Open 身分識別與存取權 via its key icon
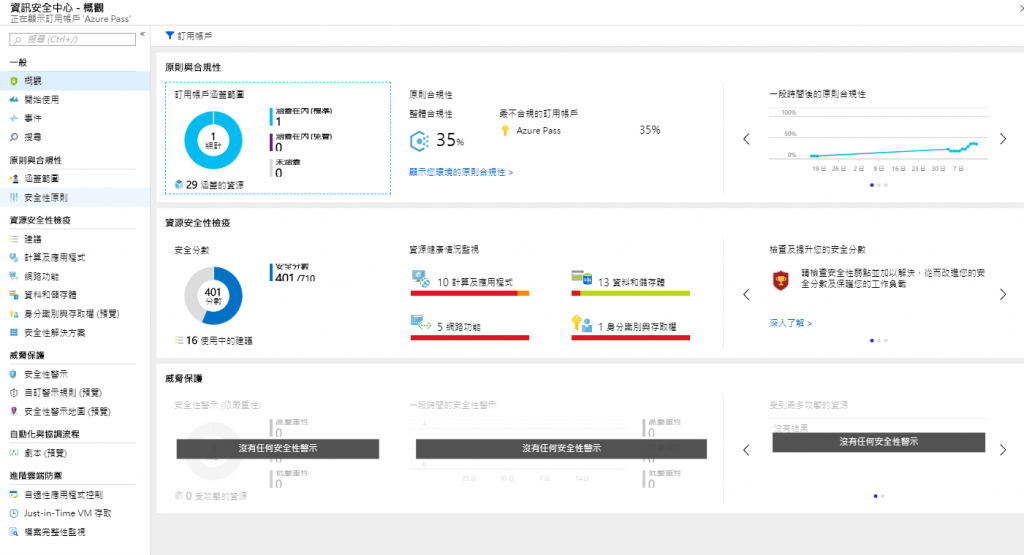The image size is (1024, 555). [14, 314]
